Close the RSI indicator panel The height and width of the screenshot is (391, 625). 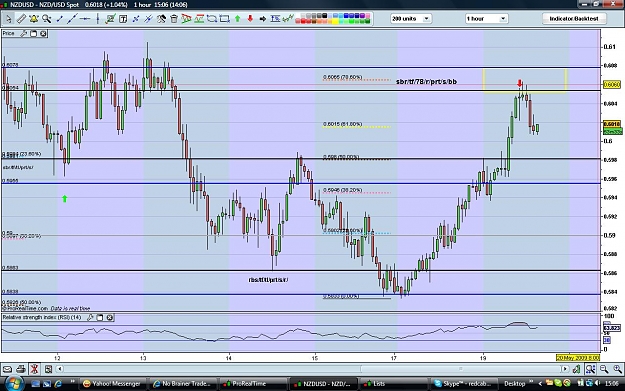(x=110, y=318)
